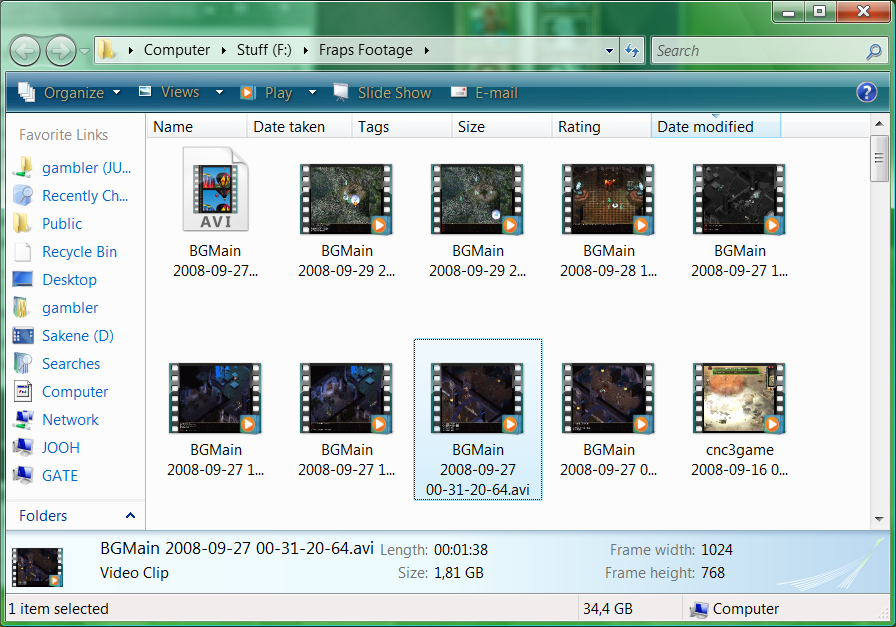Click the Forward navigation arrow
Image resolution: width=896 pixels, height=627 pixels.
pos(61,51)
